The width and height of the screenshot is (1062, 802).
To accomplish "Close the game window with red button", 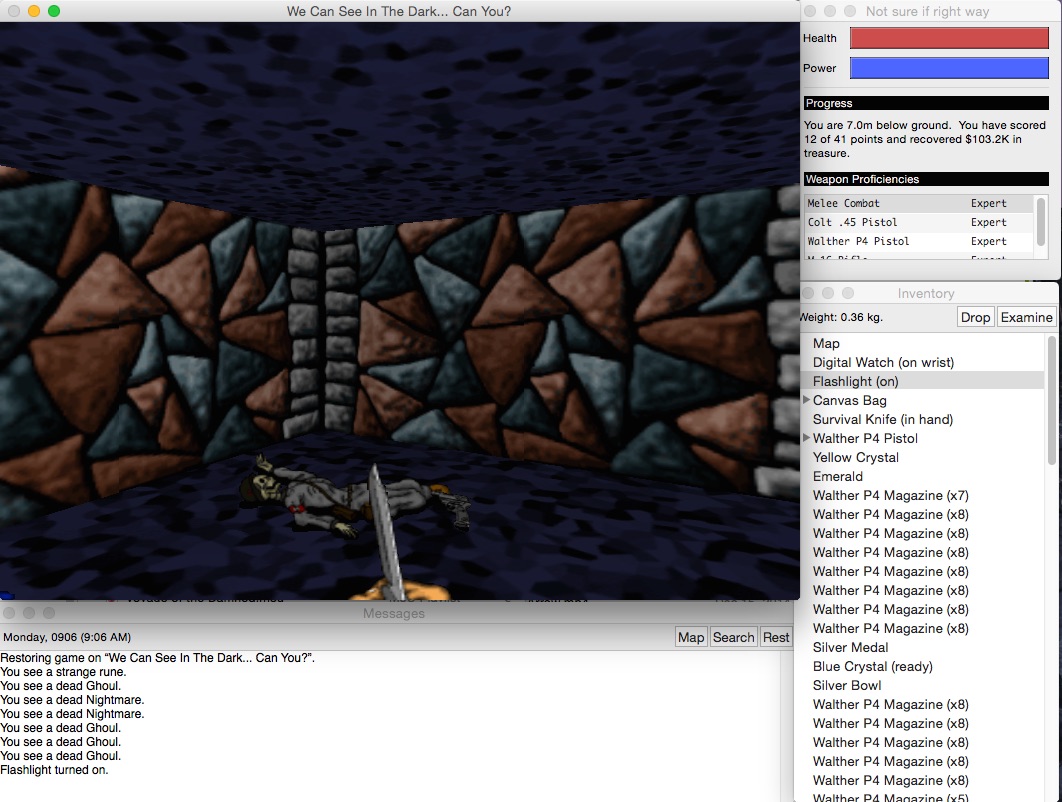I will (14, 11).
